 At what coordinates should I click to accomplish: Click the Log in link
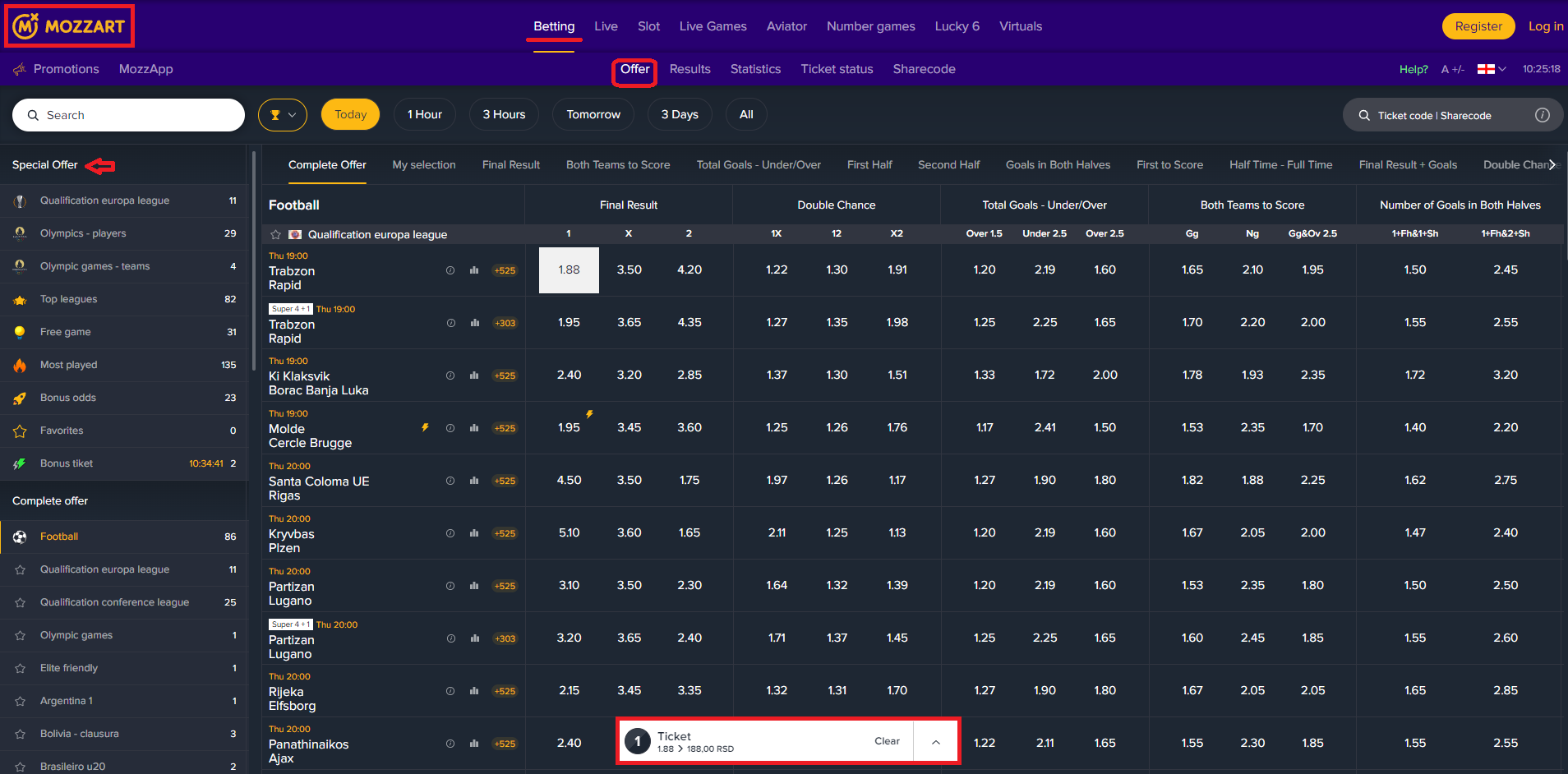click(x=1545, y=26)
